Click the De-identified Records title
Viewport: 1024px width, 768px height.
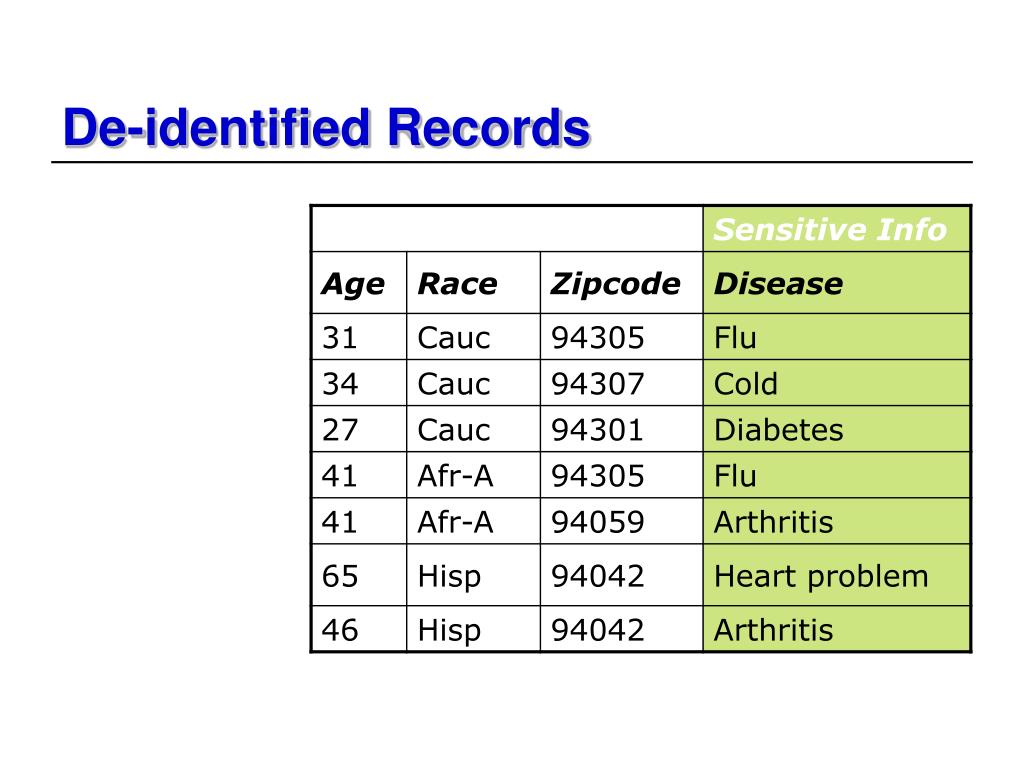click(x=327, y=127)
